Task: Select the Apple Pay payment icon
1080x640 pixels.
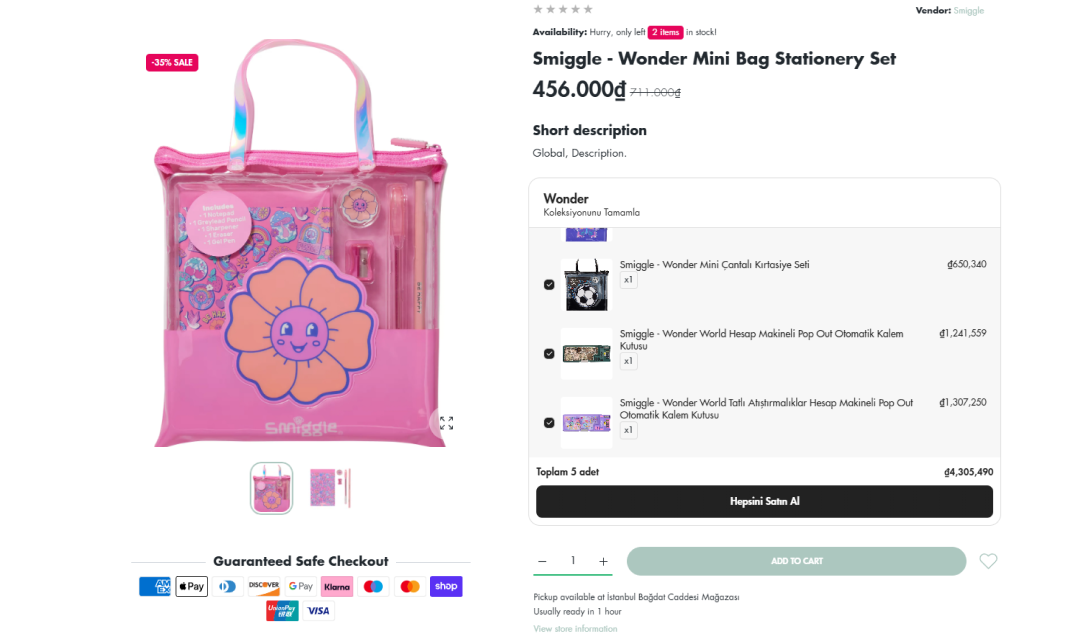Action: click(191, 586)
